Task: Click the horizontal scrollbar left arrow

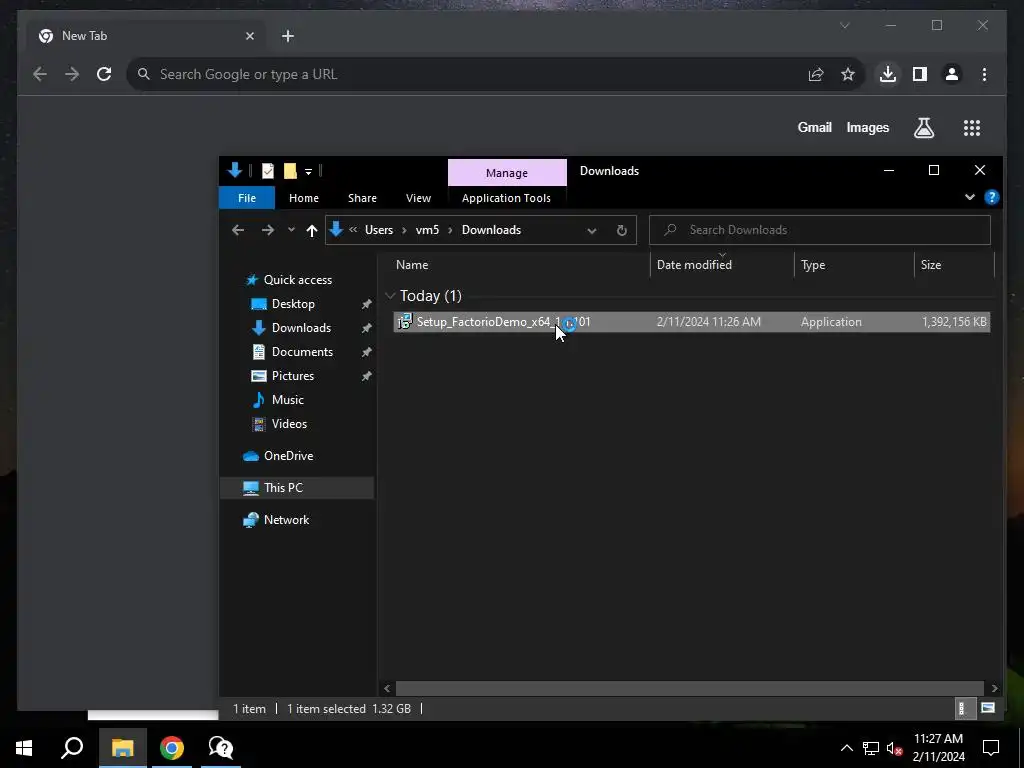Action: click(387, 688)
